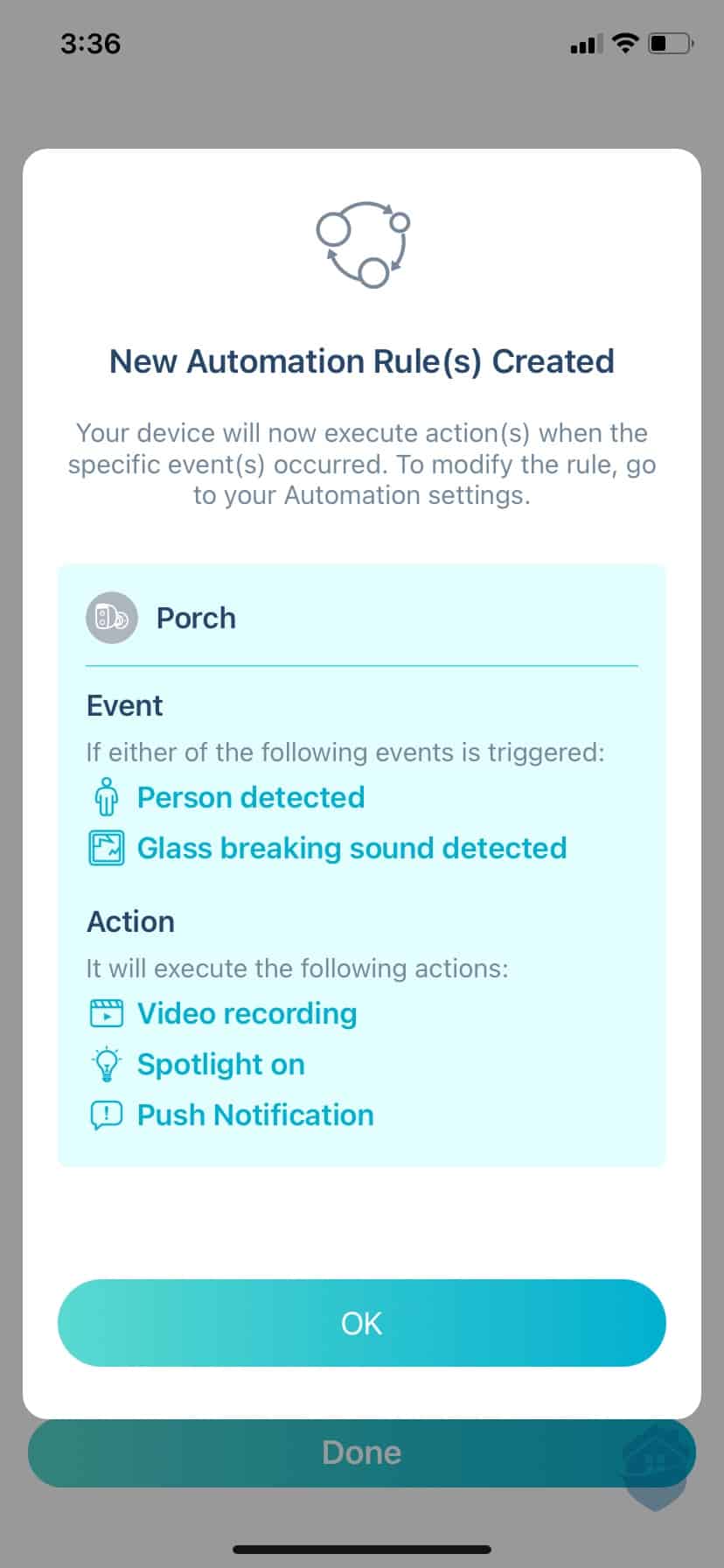Click the Porch device name
Image resolution: width=724 pixels, height=1568 pixels.
coord(196,618)
